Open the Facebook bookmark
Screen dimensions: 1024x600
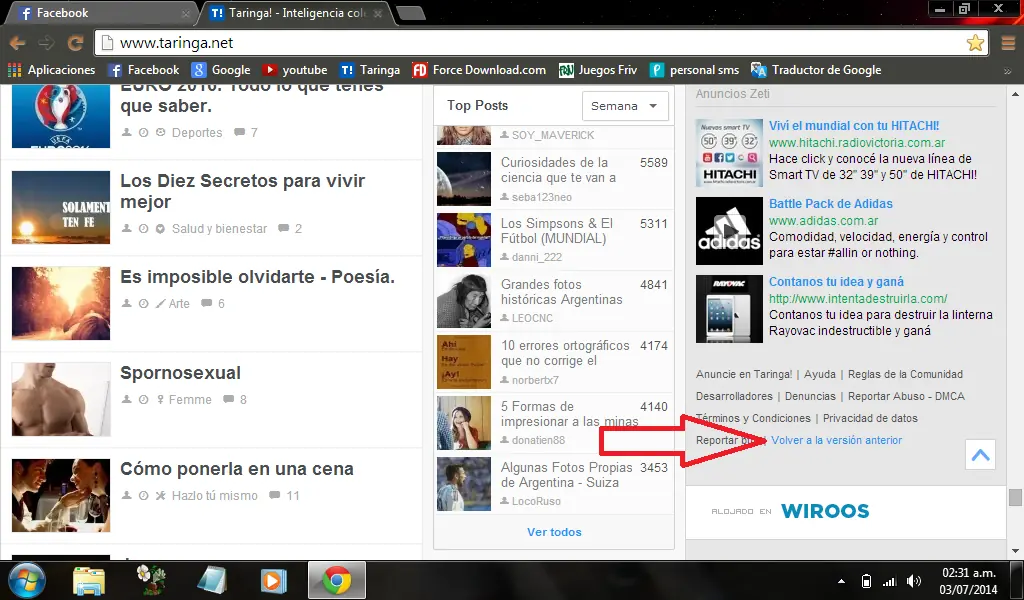[x=143, y=70]
